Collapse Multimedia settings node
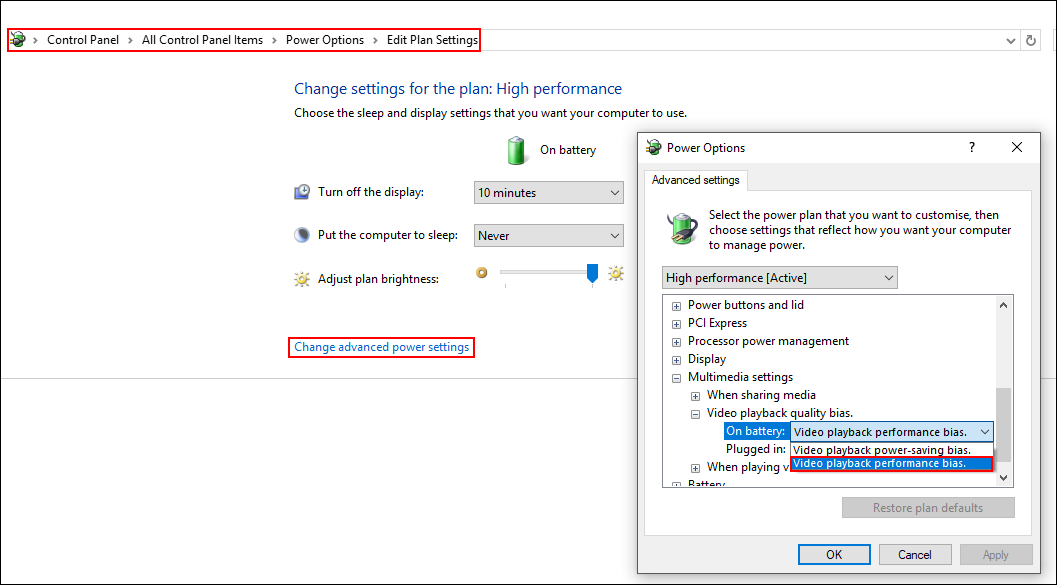Screen dimensions: 1057x585 click(x=676, y=379)
